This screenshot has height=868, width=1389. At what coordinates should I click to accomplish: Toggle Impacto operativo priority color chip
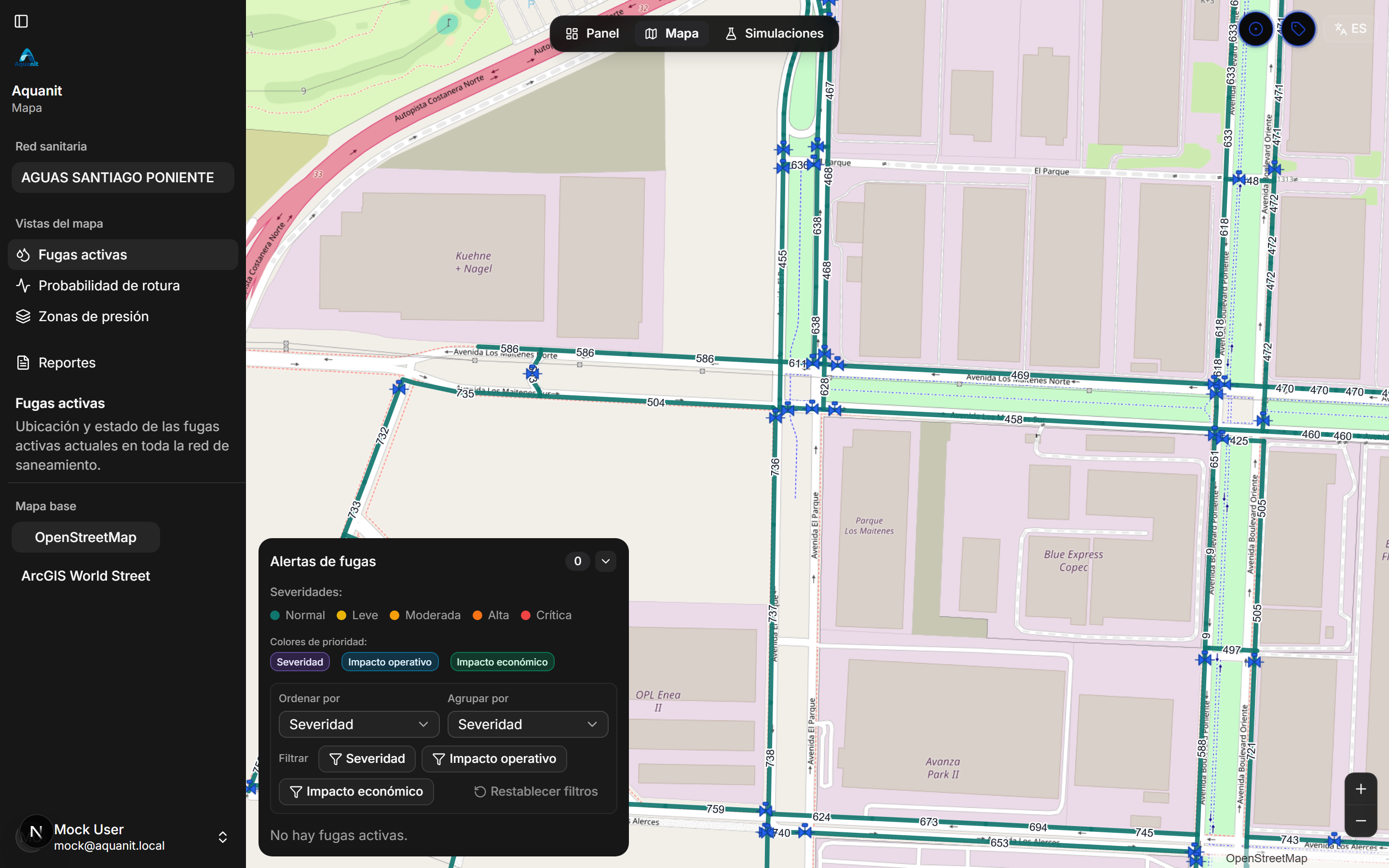pyautogui.click(x=390, y=662)
